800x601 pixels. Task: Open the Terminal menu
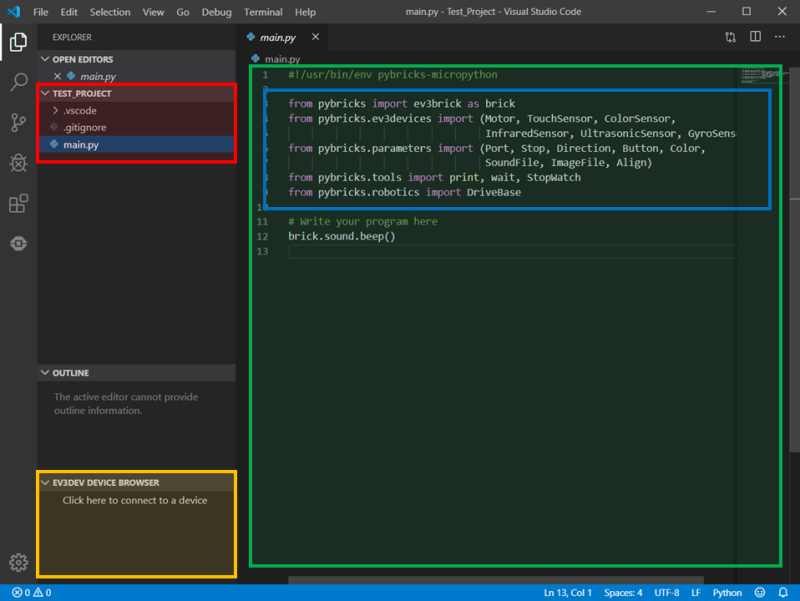(263, 12)
